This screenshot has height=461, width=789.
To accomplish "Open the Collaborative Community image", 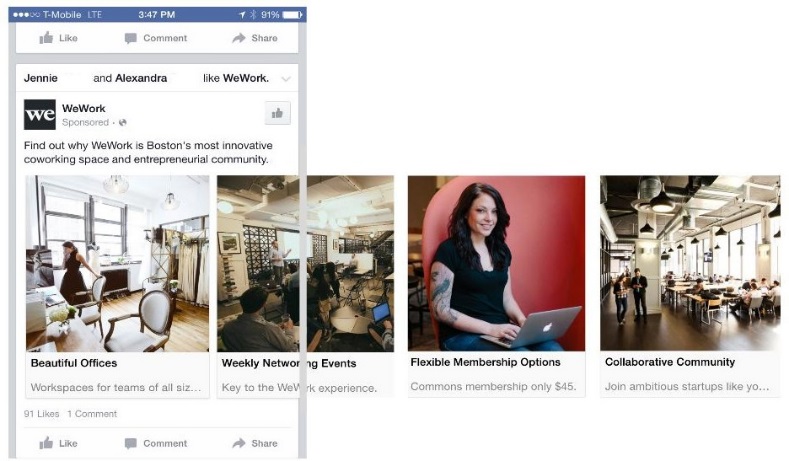I will point(690,263).
